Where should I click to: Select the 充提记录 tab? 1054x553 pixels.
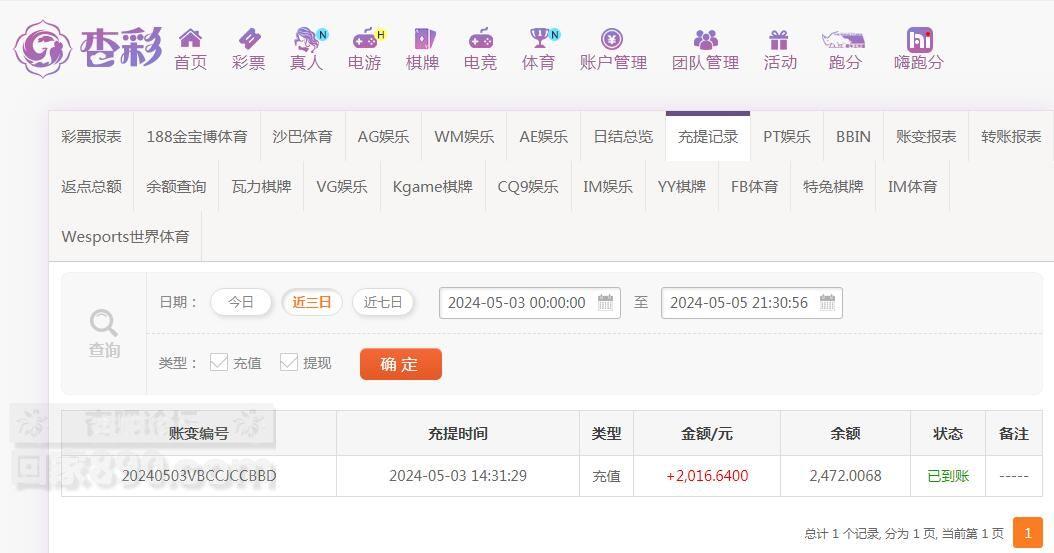708,136
